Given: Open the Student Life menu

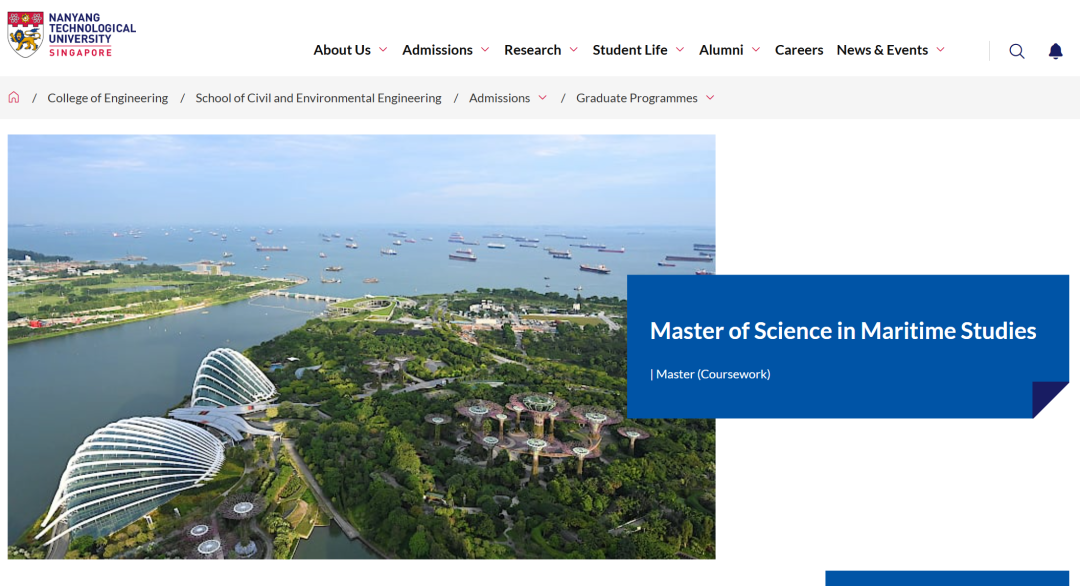Looking at the screenshot, I should [629, 50].
